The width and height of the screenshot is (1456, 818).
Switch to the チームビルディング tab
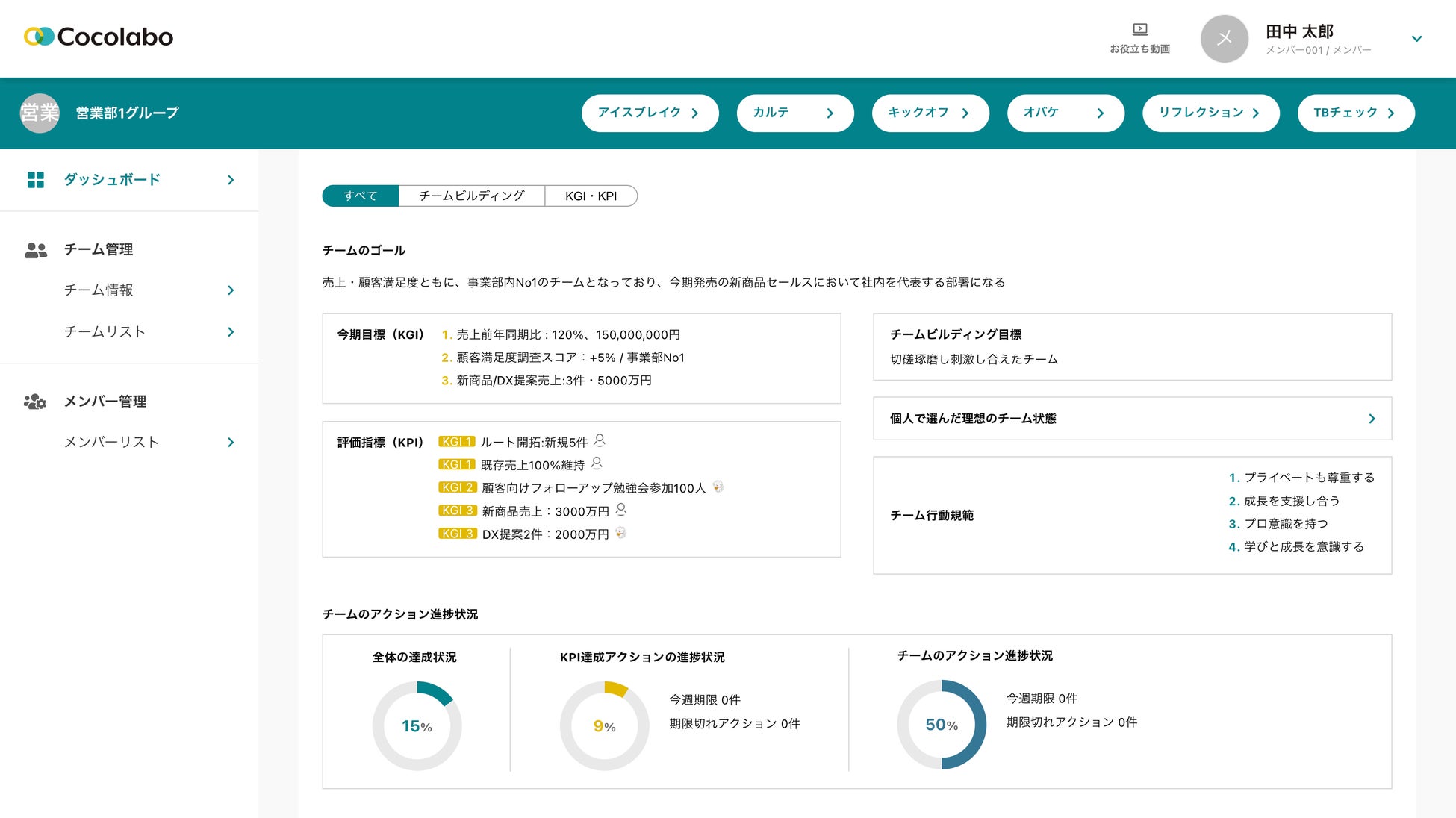(471, 196)
